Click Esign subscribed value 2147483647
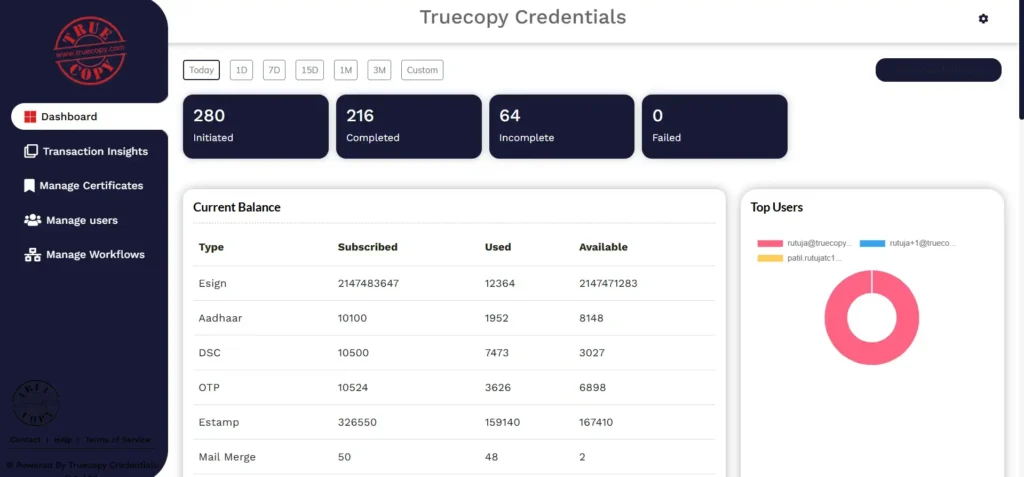This screenshot has height=477, width=1024. coord(368,284)
